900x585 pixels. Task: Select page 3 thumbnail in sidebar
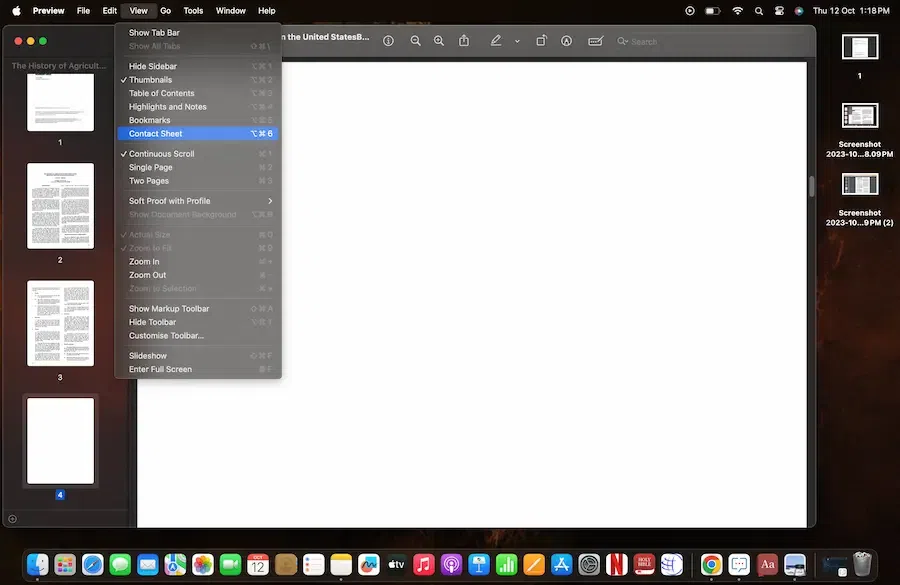(60, 323)
